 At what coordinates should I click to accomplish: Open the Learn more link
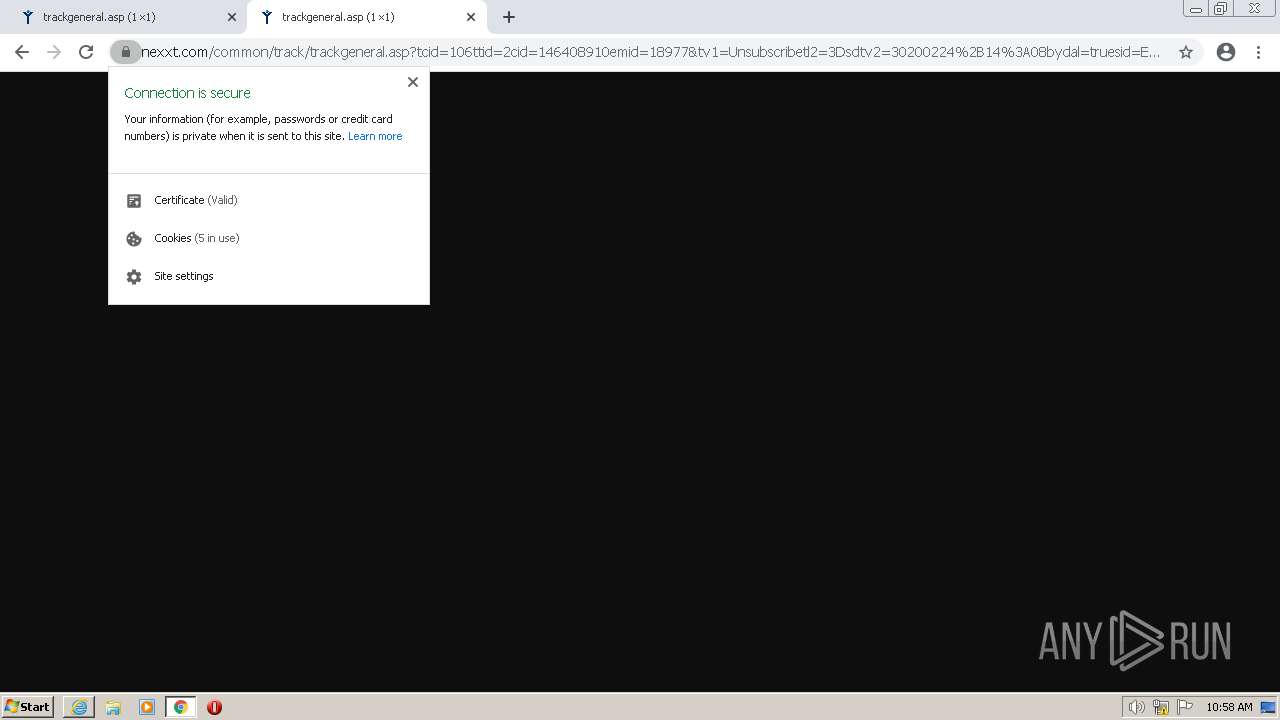[375, 136]
